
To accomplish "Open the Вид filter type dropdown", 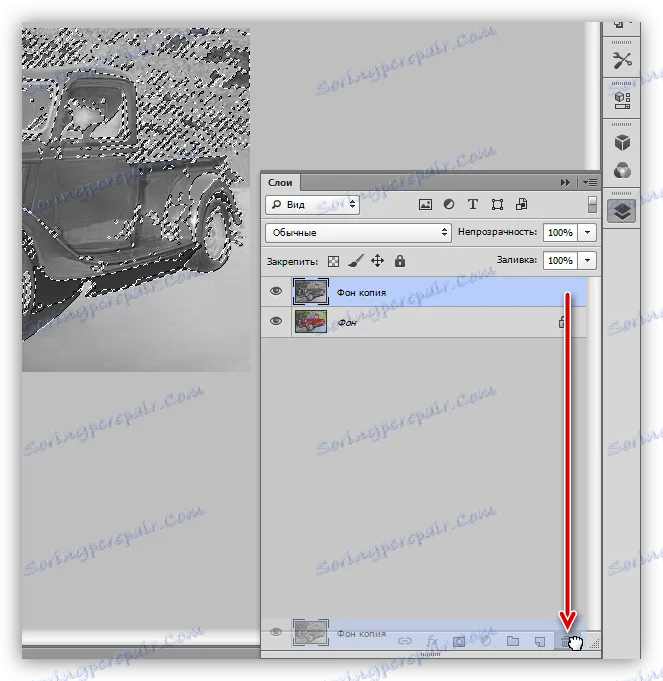I will [x=312, y=205].
